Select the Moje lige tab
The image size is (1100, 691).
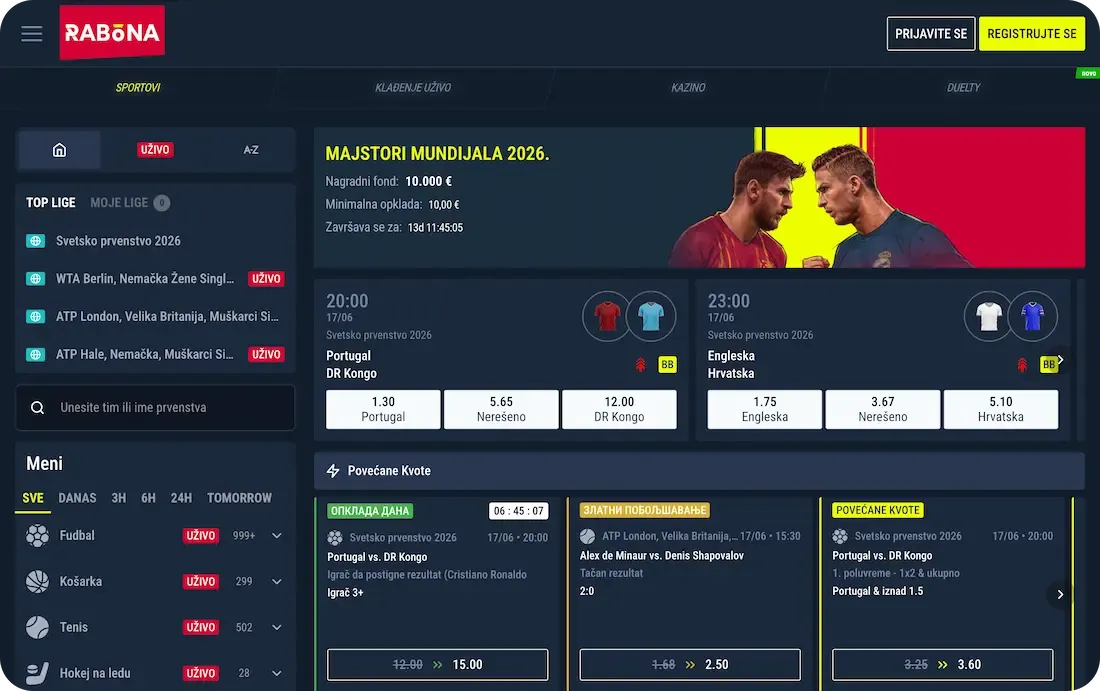tap(130, 203)
